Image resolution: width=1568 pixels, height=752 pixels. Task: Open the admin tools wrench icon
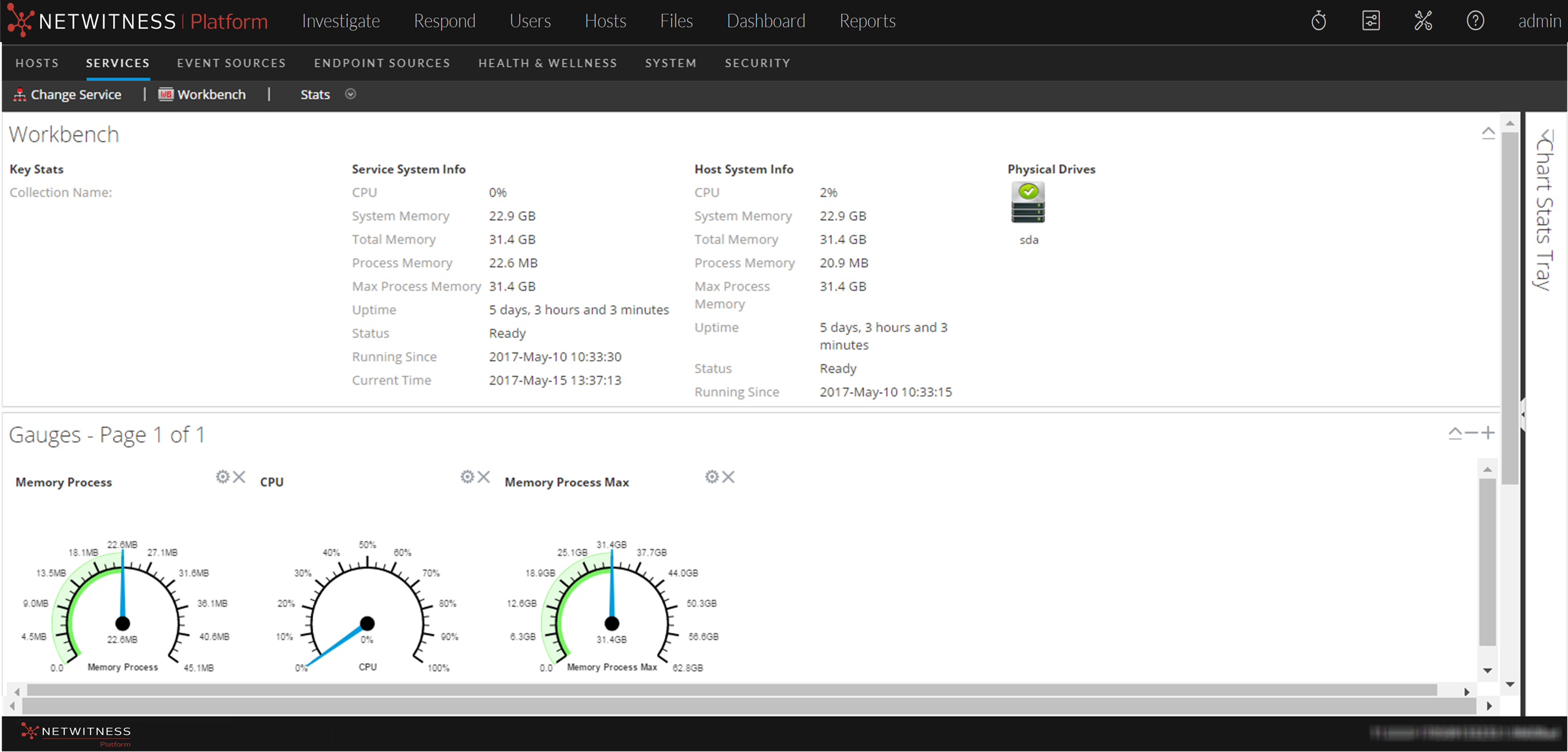click(1423, 21)
